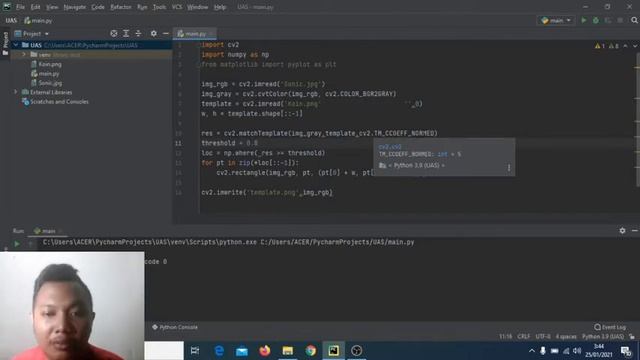Open the Tools menu
Viewport: 640px width, 360px height.
point(159,7)
